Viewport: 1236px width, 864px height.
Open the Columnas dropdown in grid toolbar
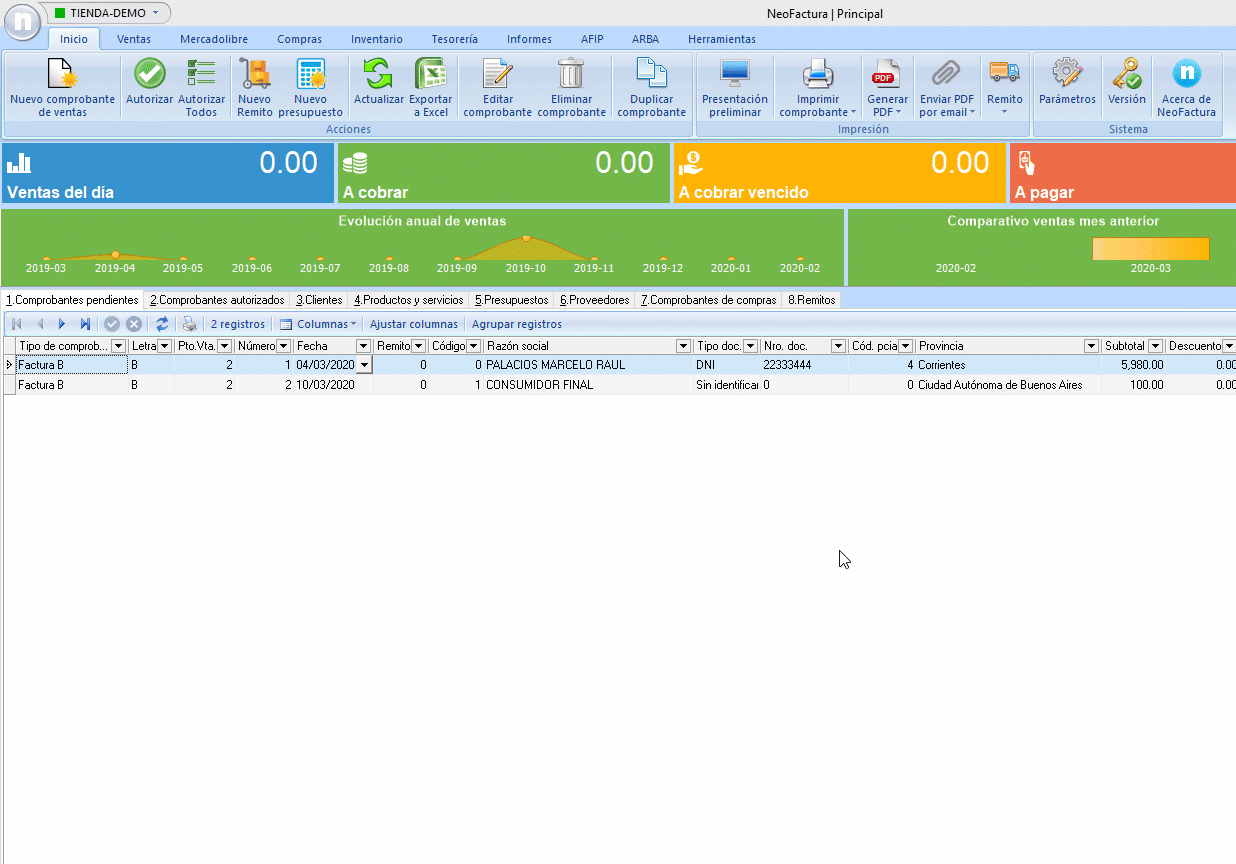(x=317, y=324)
